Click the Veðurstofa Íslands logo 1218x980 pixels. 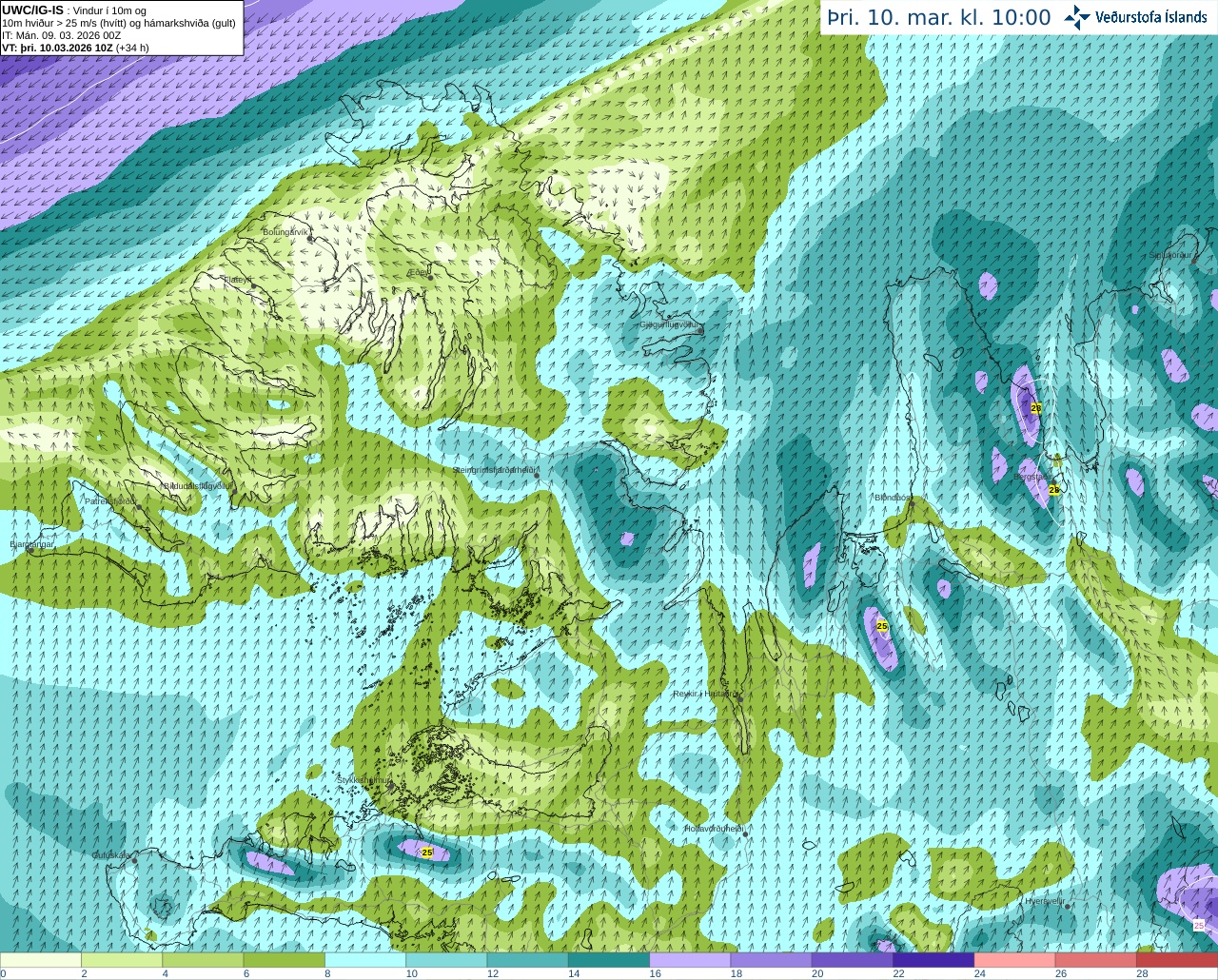click(x=1135, y=17)
